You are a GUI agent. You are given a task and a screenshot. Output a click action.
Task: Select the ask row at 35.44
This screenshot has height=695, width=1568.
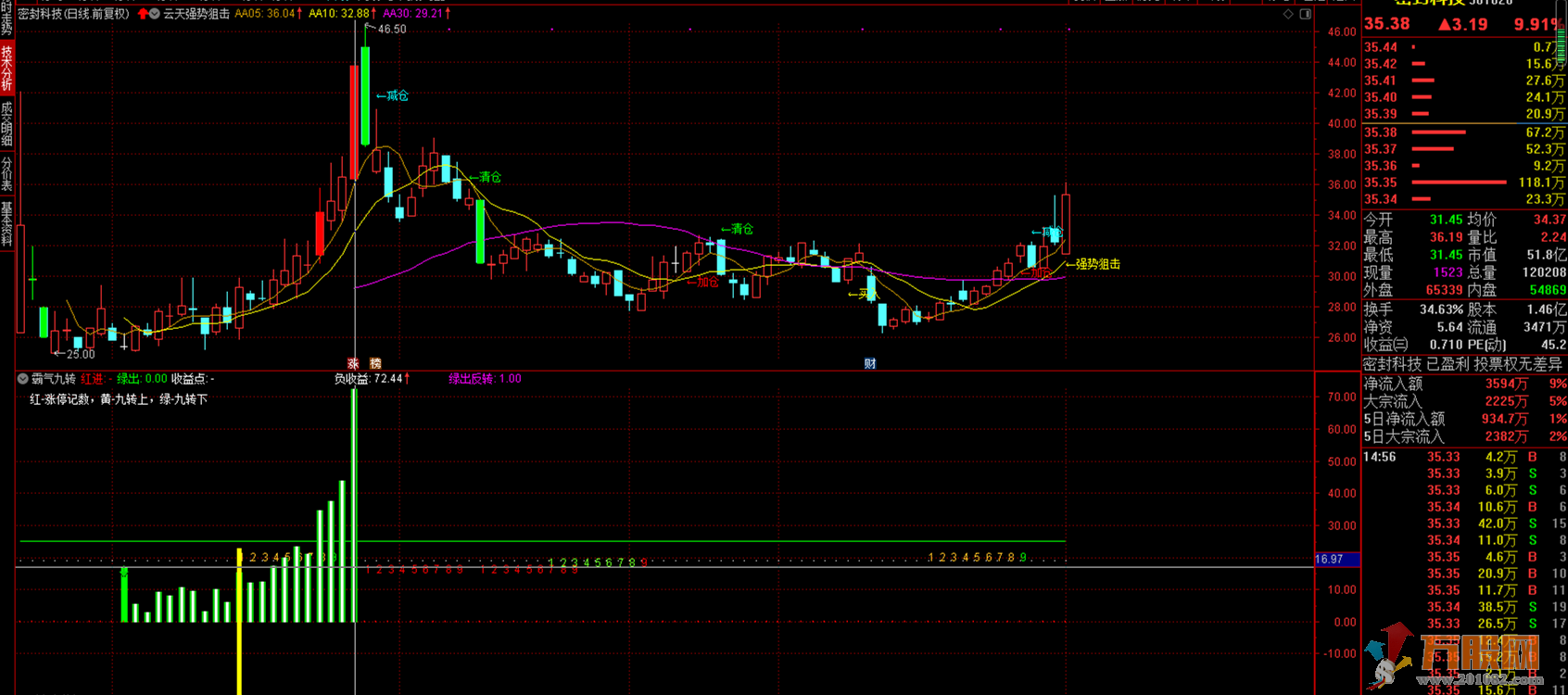click(x=1464, y=47)
